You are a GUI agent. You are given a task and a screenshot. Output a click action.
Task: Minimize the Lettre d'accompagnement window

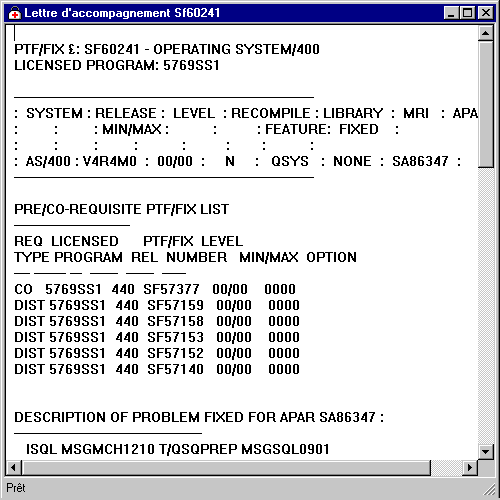point(452,13)
